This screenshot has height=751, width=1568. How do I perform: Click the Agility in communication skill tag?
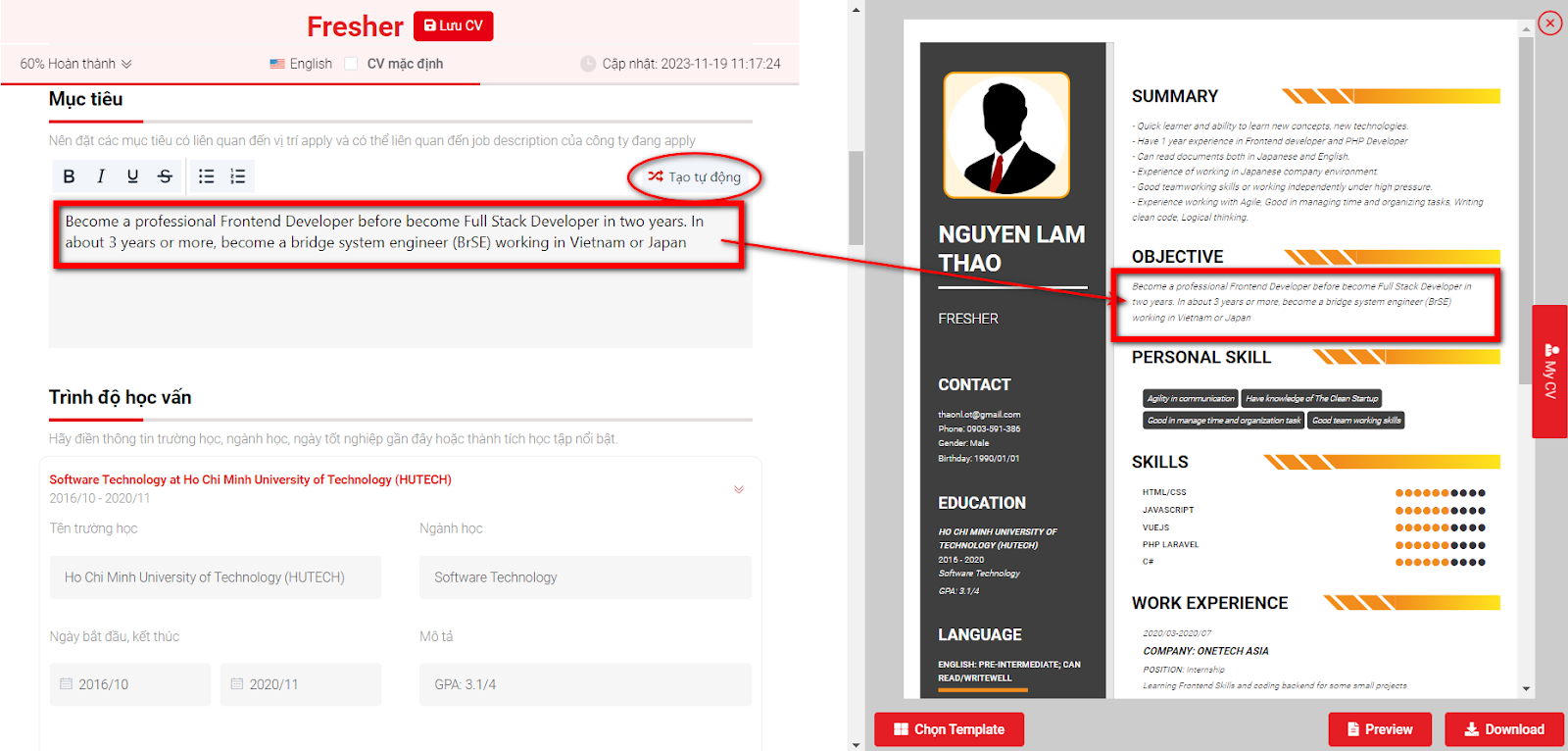pos(1191,398)
